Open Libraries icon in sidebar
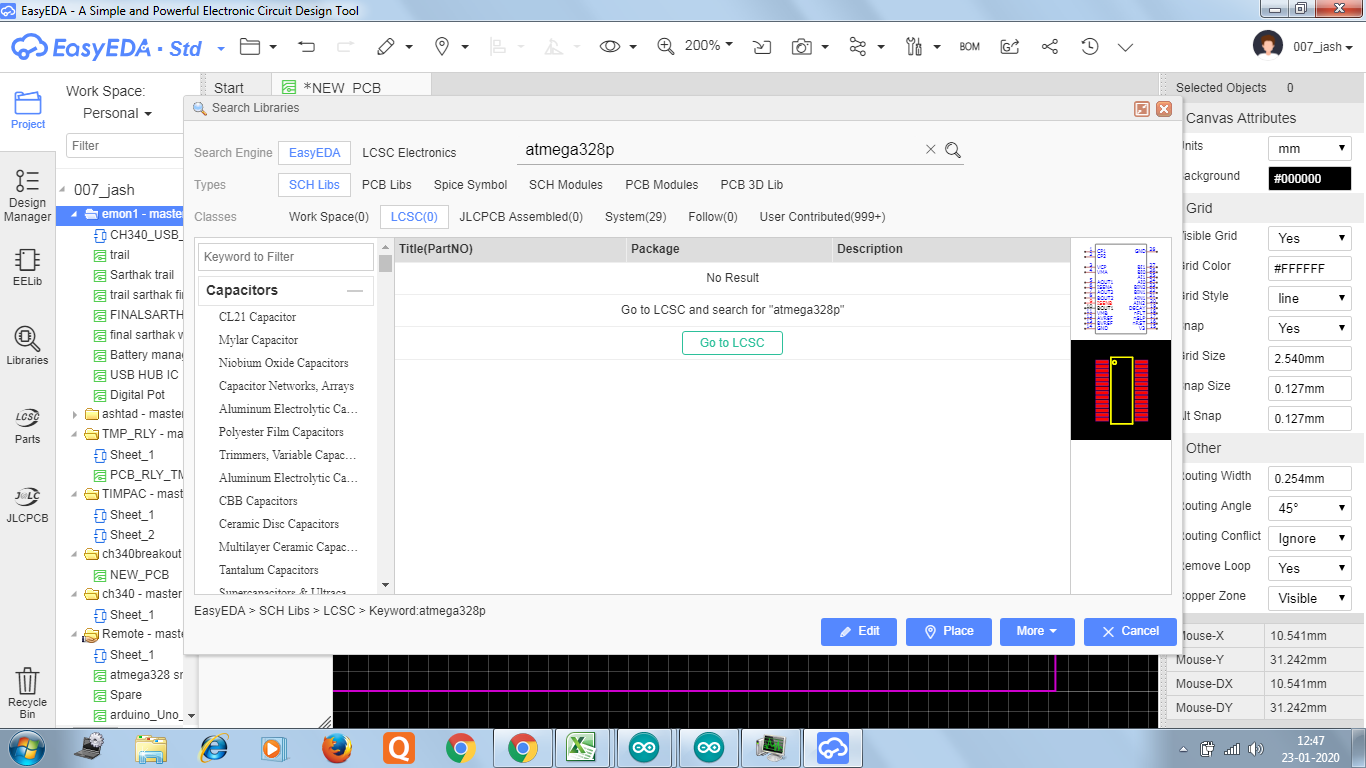Screen dimensions: 1366x768 point(28,345)
